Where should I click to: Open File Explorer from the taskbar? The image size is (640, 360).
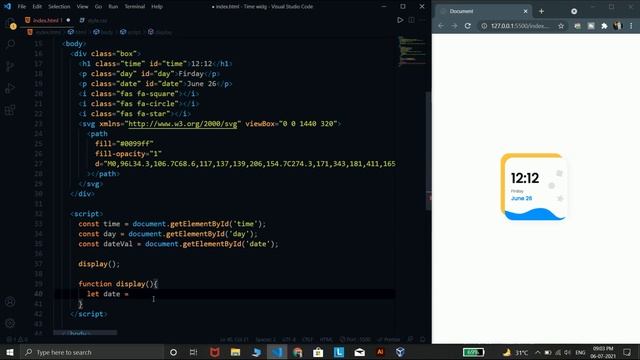(x=236, y=352)
